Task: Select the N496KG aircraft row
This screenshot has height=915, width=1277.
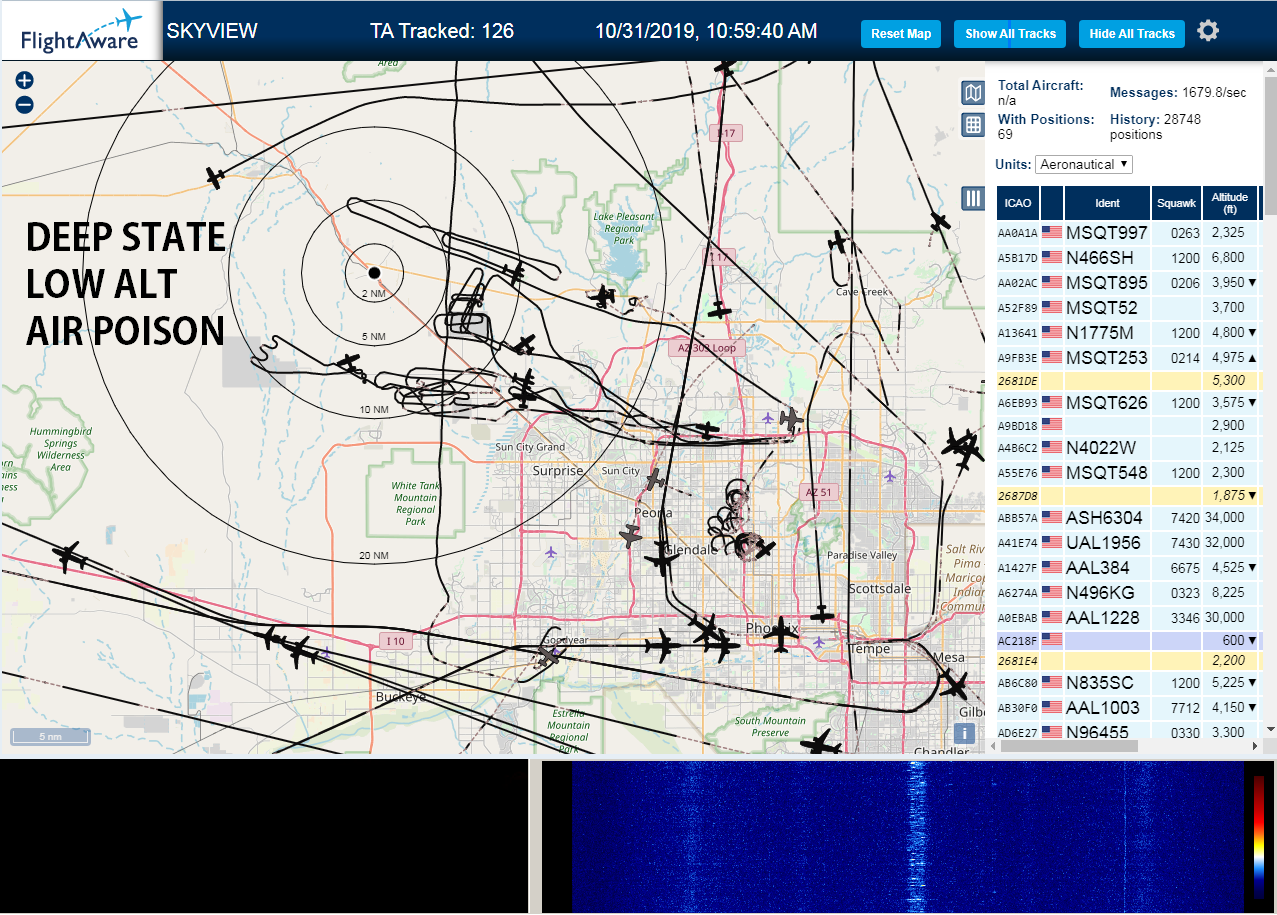Action: tap(1128, 592)
